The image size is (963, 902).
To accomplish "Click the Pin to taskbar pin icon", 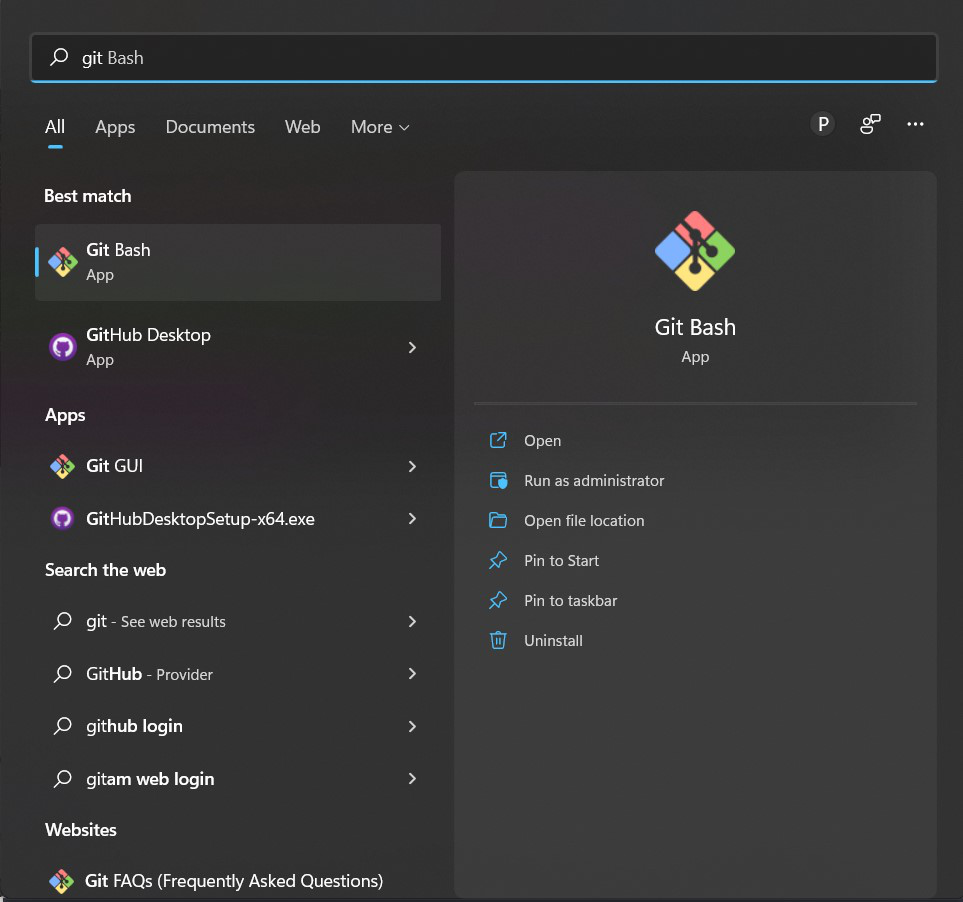I will pos(498,600).
